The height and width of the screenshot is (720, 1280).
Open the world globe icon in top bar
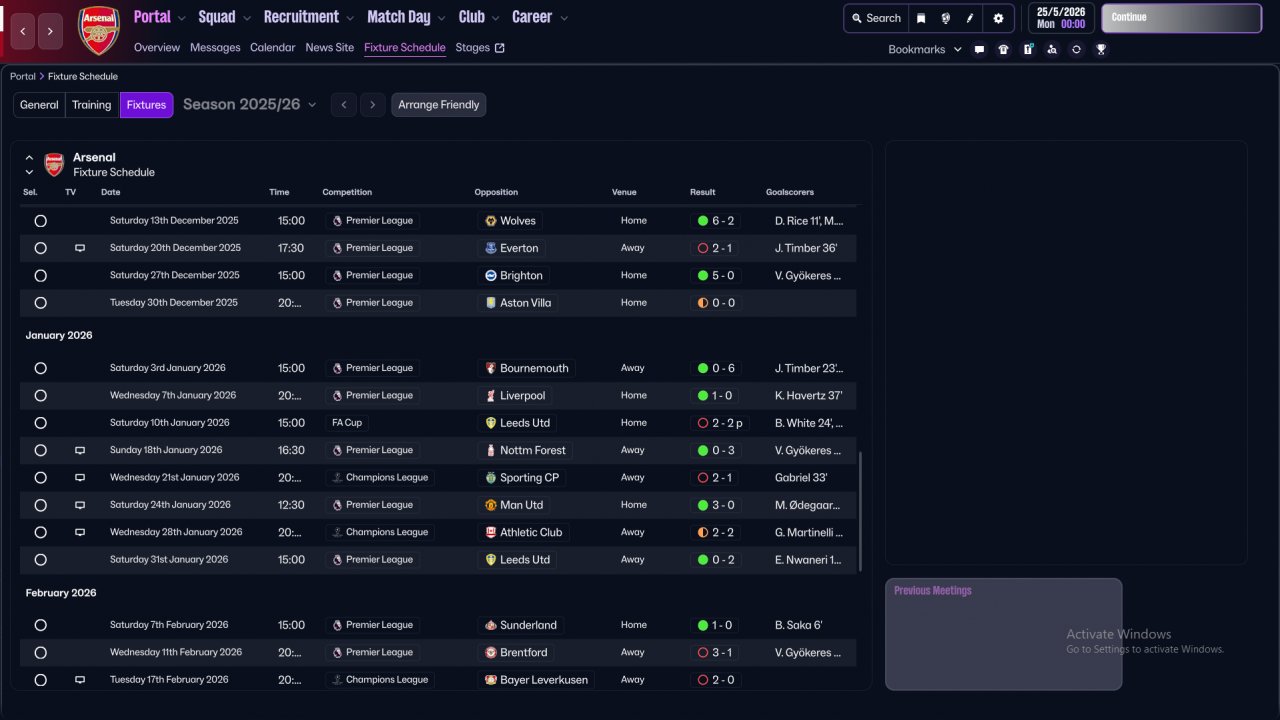(x=945, y=18)
